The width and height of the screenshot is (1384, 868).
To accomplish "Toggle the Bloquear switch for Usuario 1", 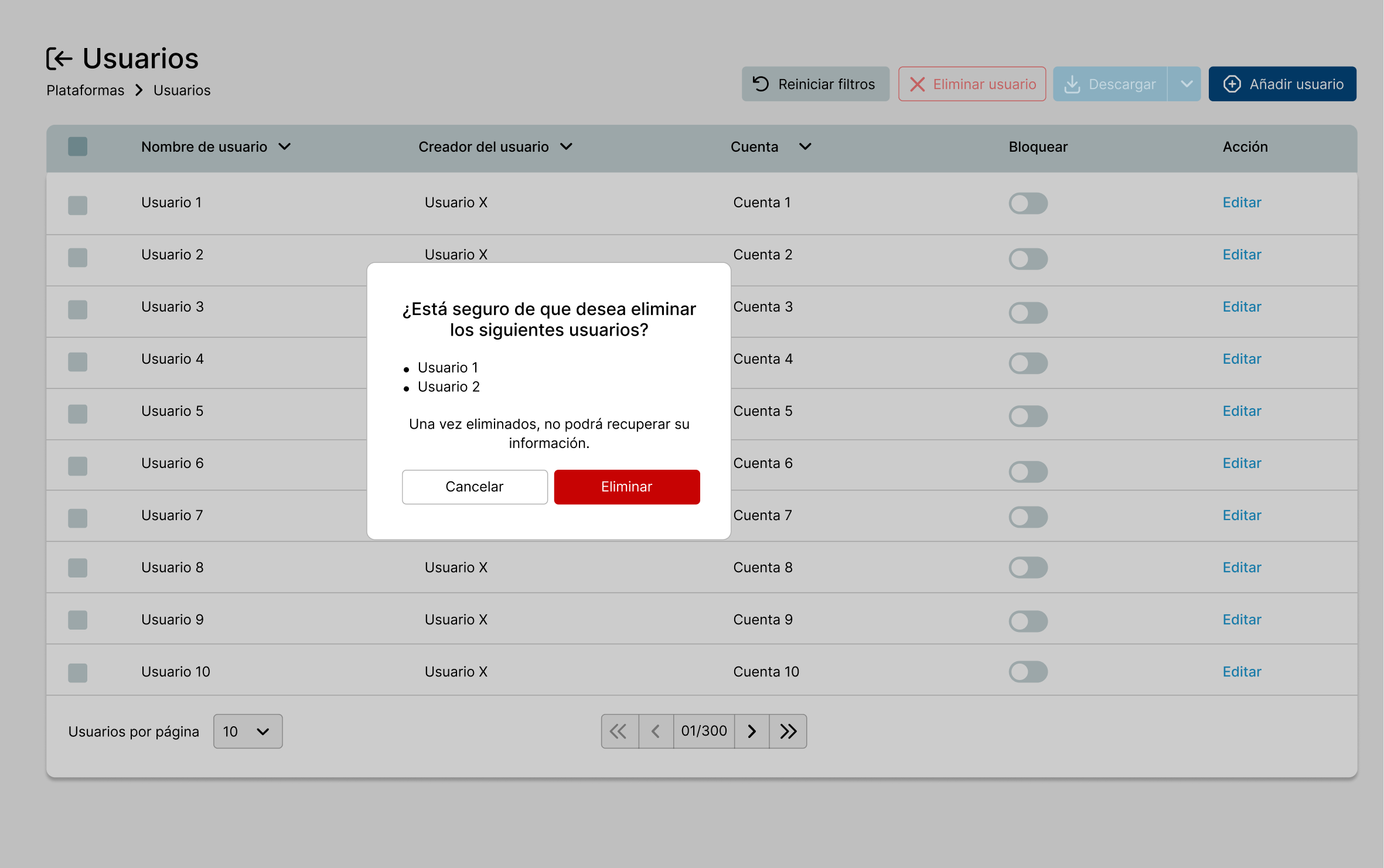I will (x=1028, y=203).
